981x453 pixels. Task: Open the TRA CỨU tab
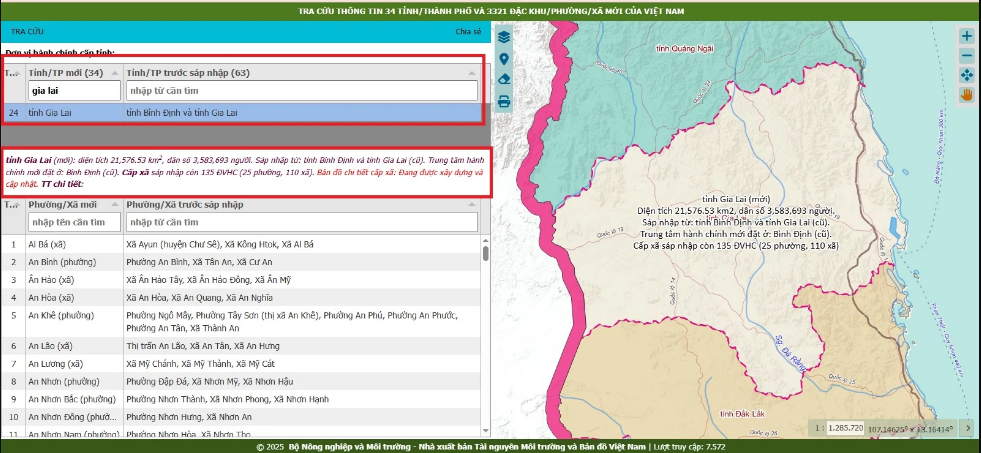[27, 31]
